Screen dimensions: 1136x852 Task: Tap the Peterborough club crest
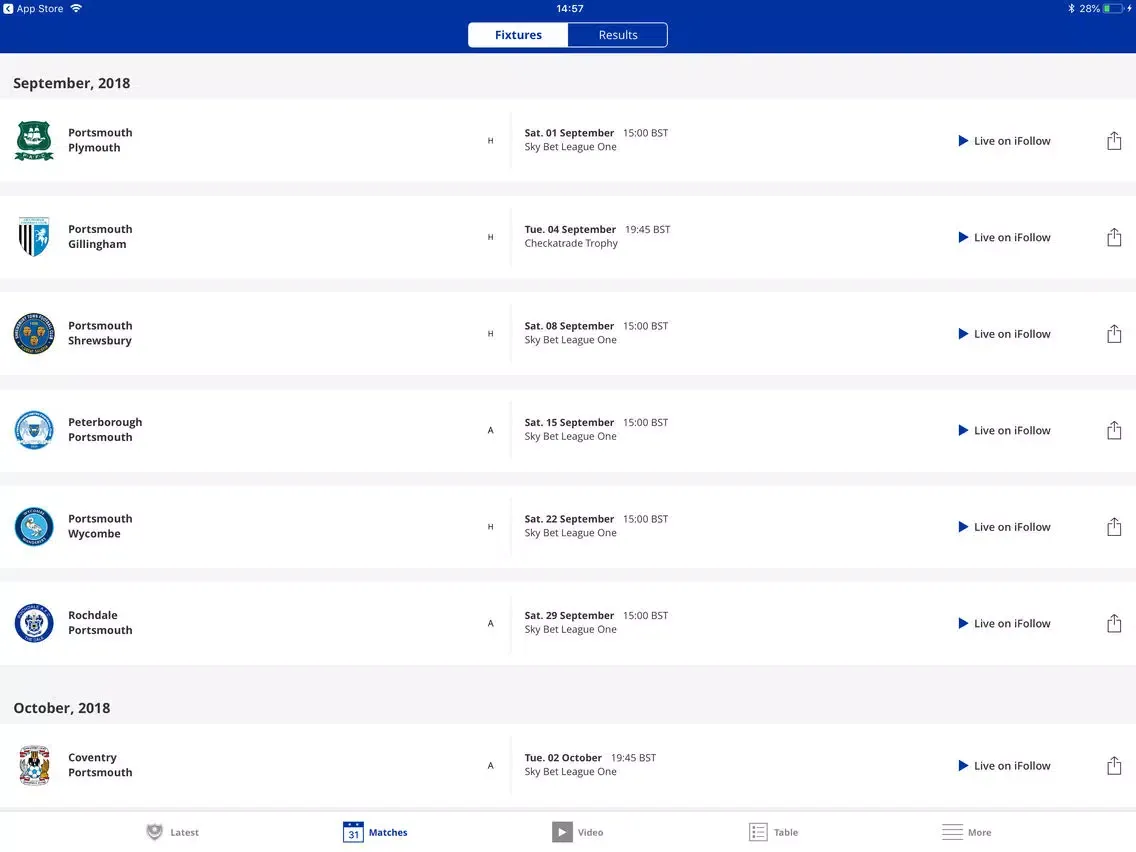[x=34, y=430]
